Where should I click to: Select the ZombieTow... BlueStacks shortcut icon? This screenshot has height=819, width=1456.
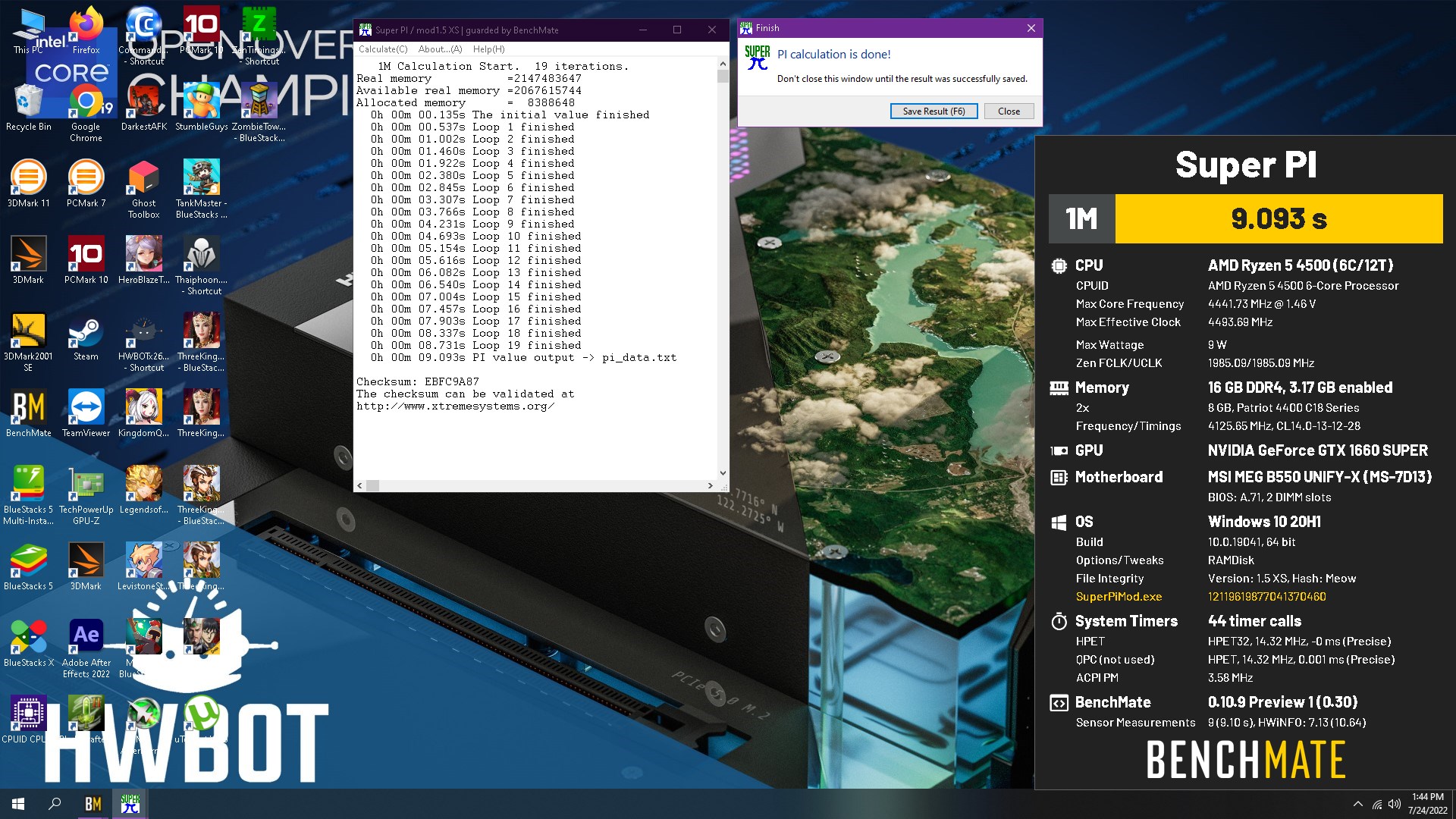point(259,114)
